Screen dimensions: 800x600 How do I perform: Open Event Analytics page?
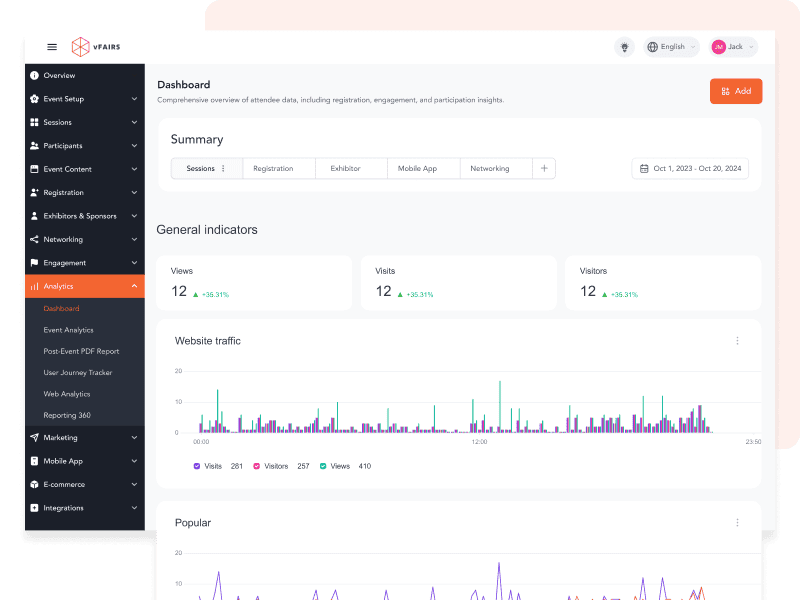pyautogui.click(x=68, y=330)
